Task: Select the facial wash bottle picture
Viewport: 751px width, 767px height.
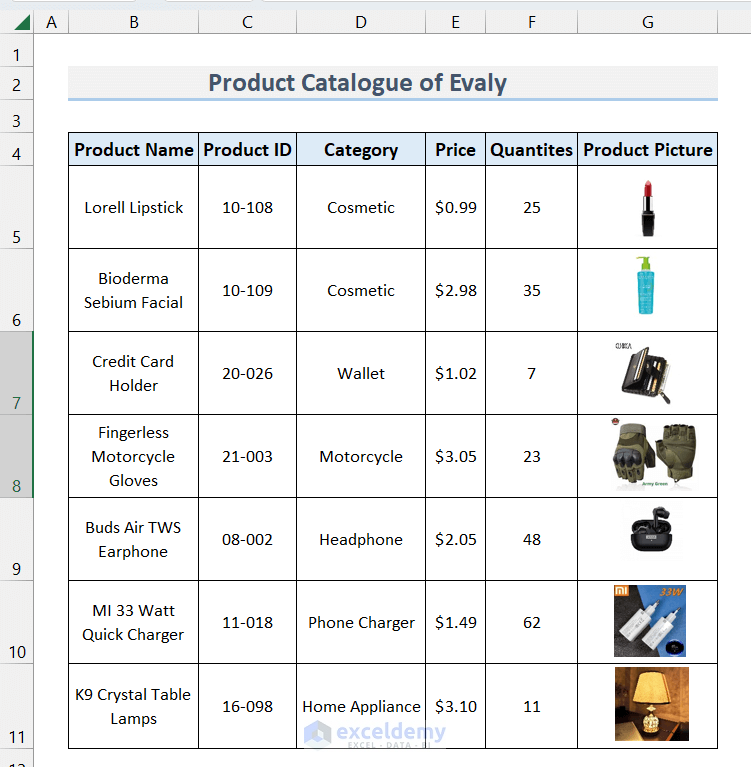Action: click(x=645, y=285)
